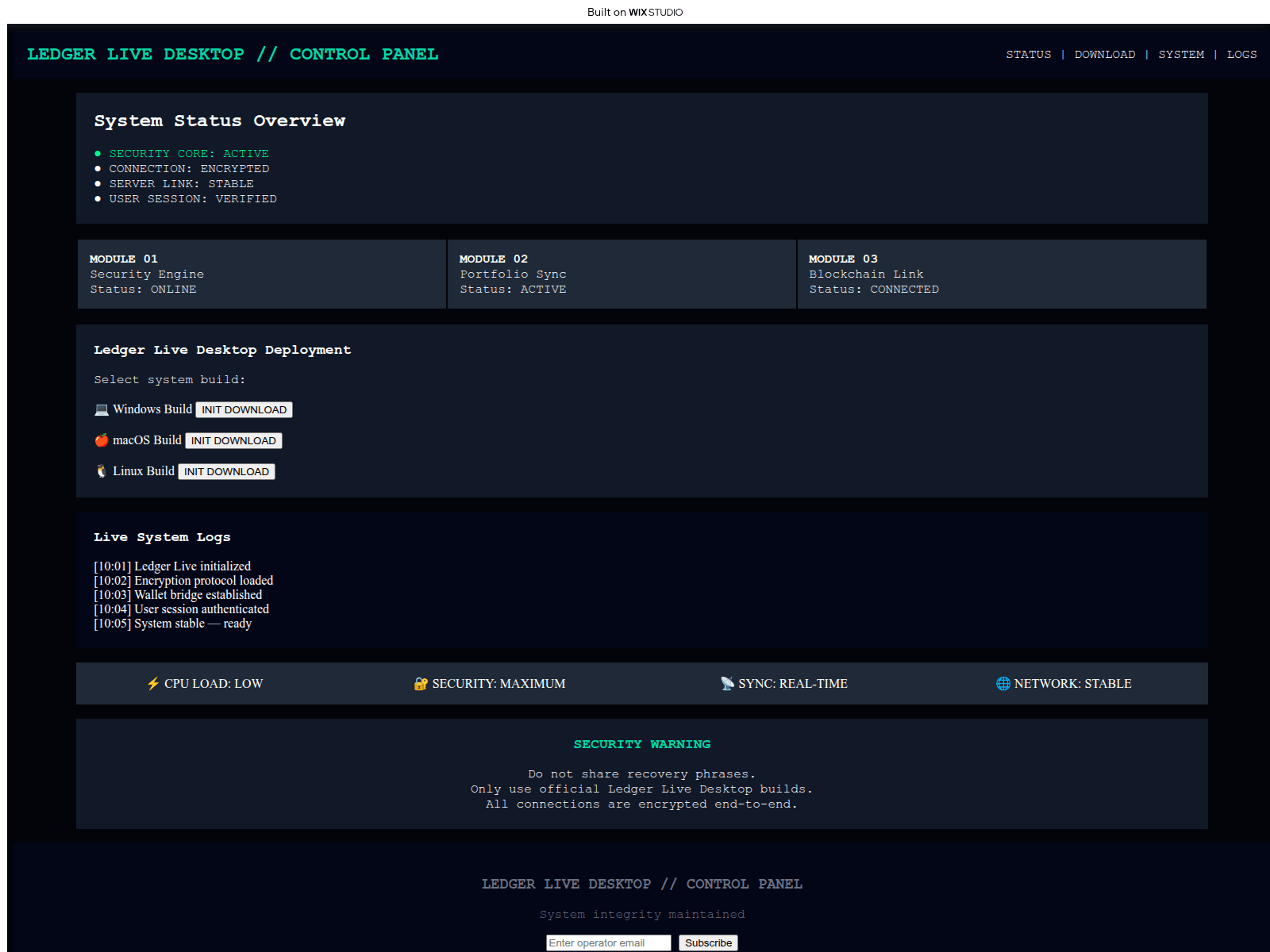Screen dimensions: 1270x952
Task: Click the System Status Overview heading
Action: click(220, 121)
